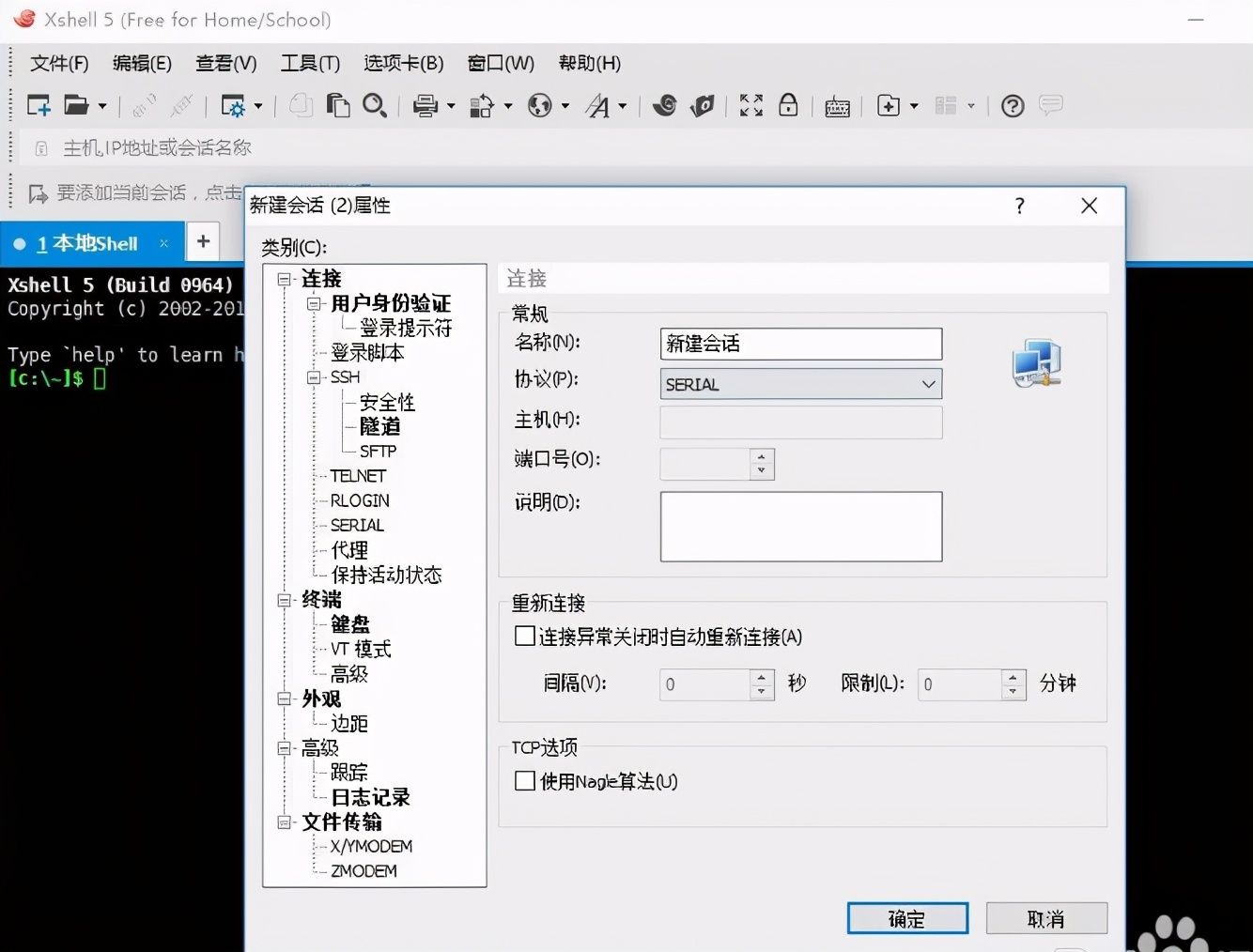Open the 工具(T) menu
1253x952 pixels.
click(x=310, y=63)
